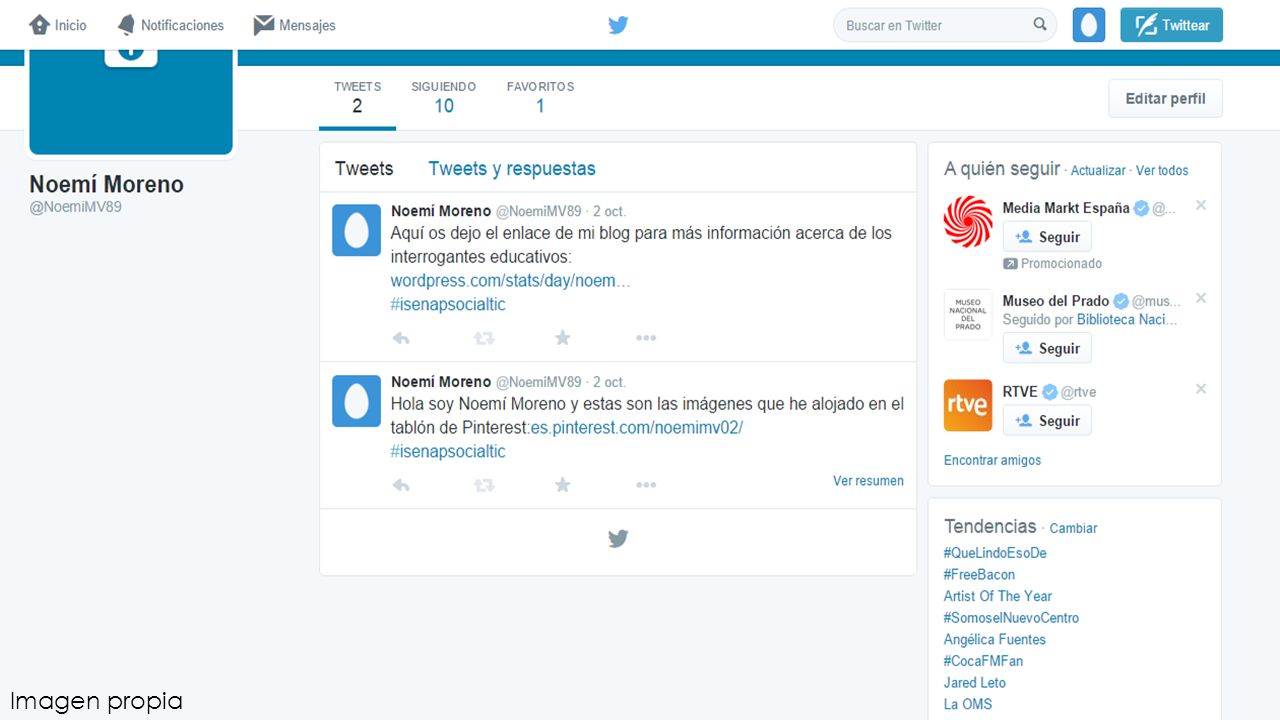The image size is (1280, 720).
Task: Open wordpress.com/stats link in tweet
Action: point(510,281)
